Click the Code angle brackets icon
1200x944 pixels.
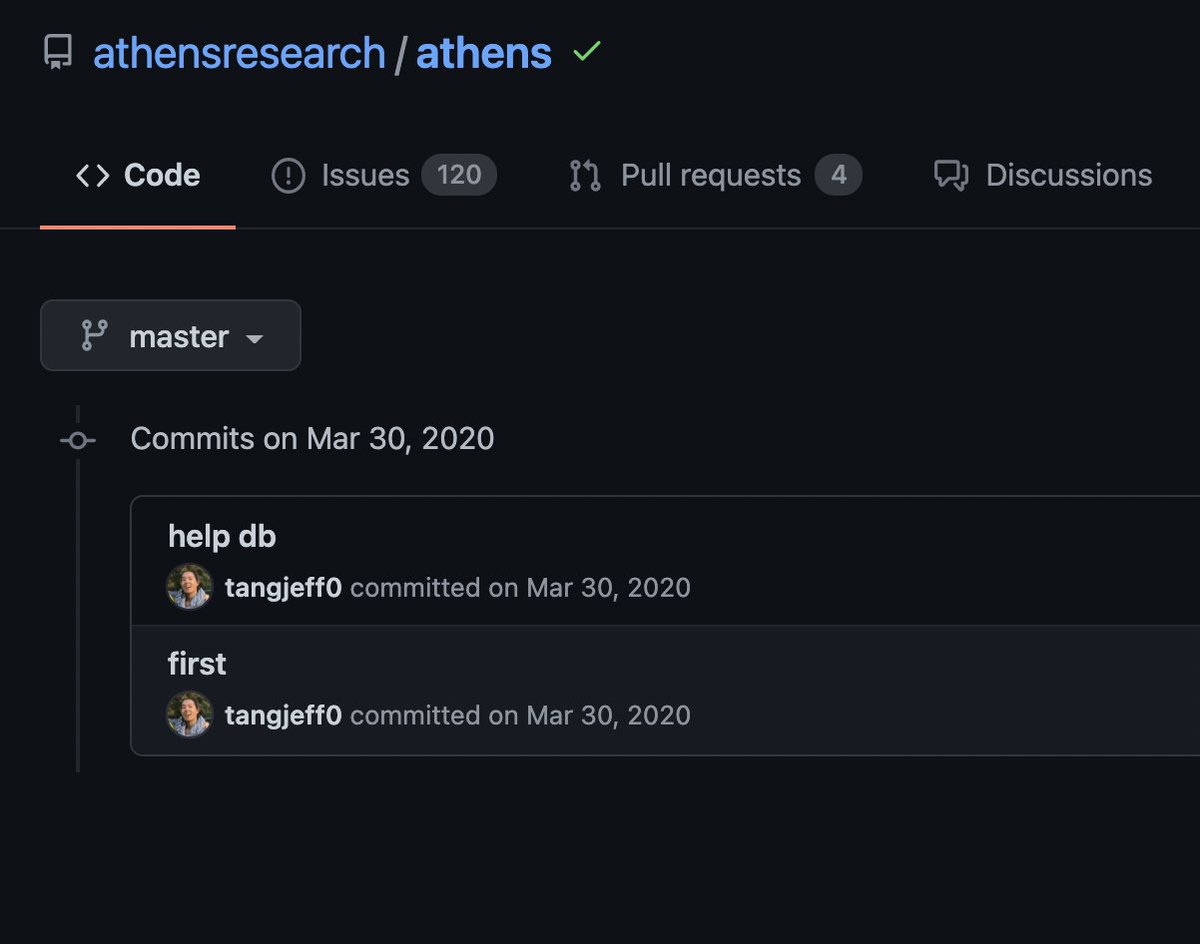tap(93, 176)
